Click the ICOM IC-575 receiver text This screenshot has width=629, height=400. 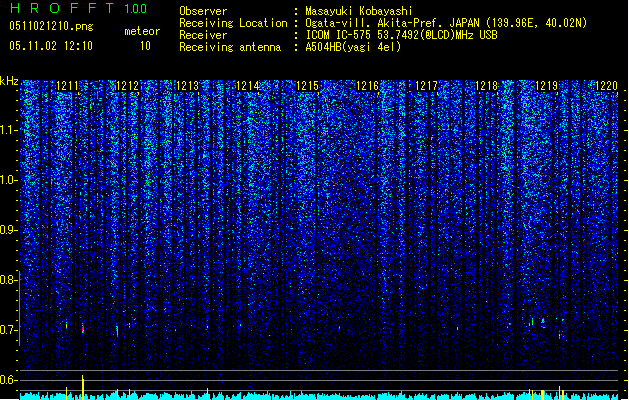401,35
